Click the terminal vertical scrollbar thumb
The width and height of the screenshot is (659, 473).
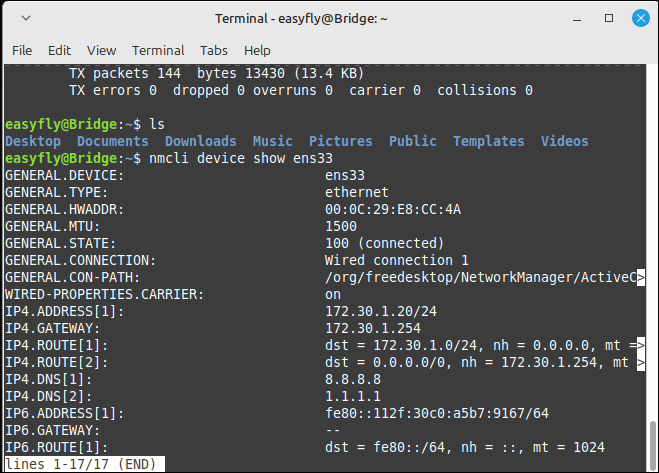(x=652, y=444)
